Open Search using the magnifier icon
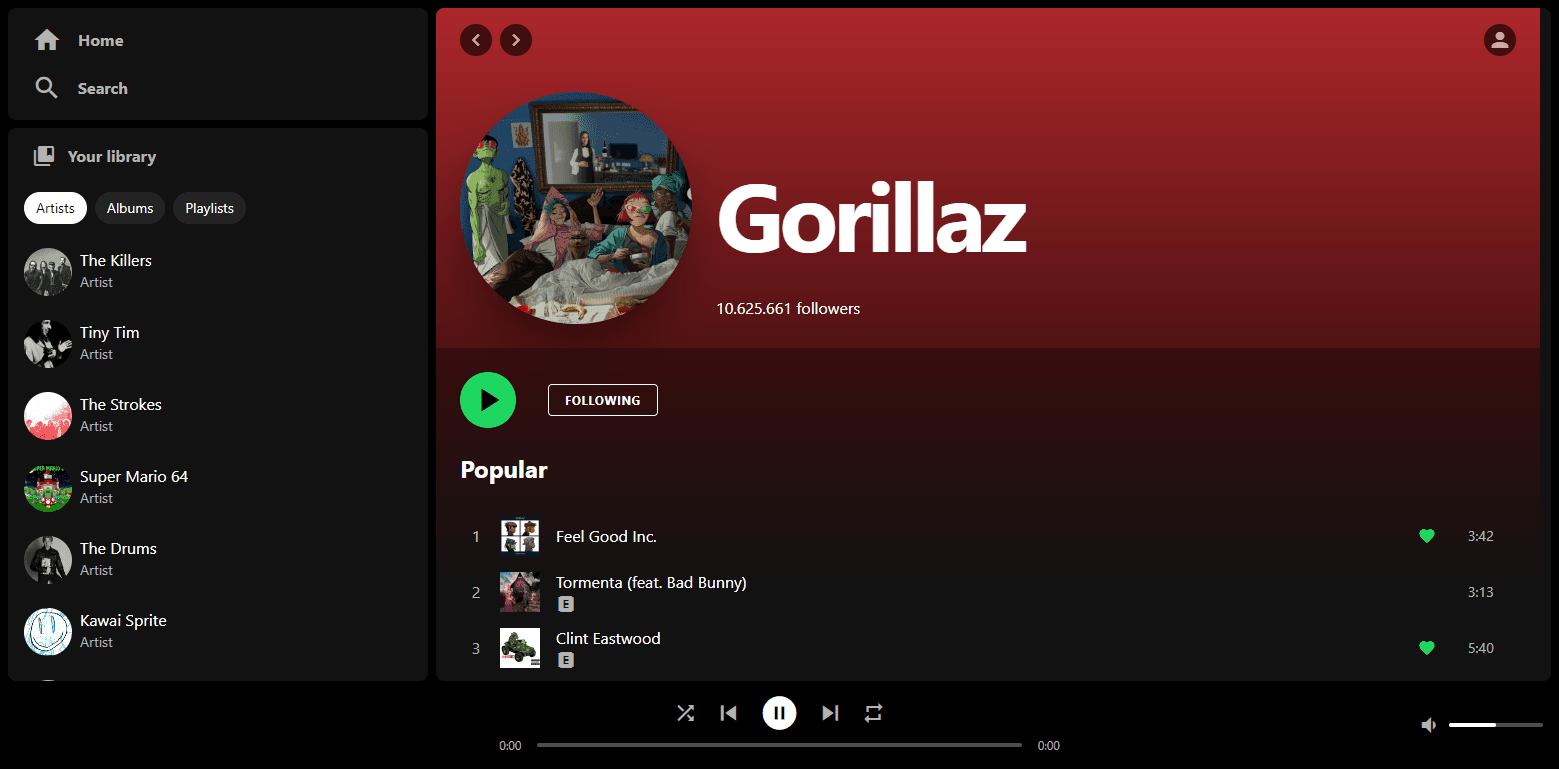1559x769 pixels. [46, 88]
